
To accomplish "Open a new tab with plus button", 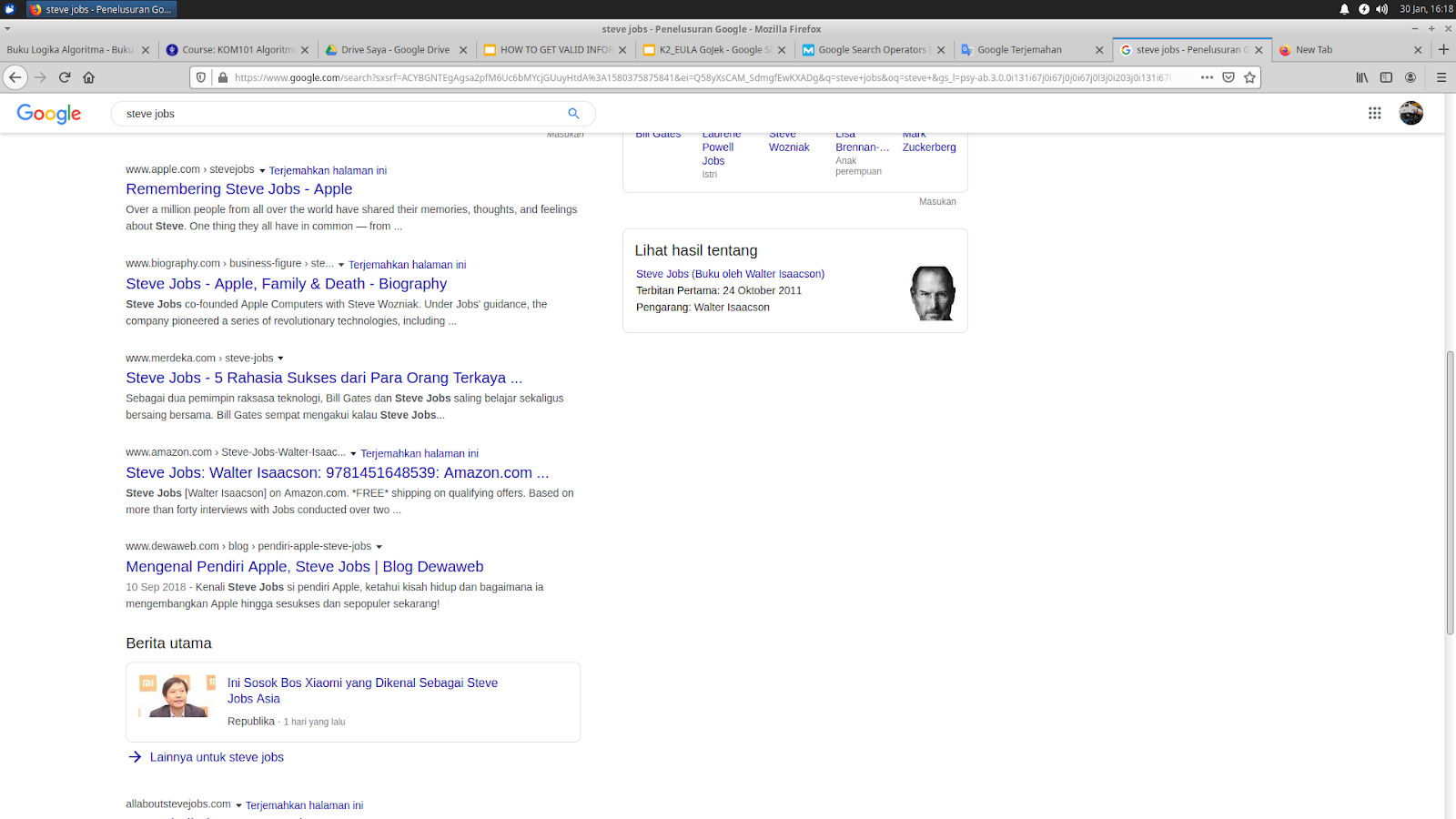I will pyautogui.click(x=1443, y=49).
